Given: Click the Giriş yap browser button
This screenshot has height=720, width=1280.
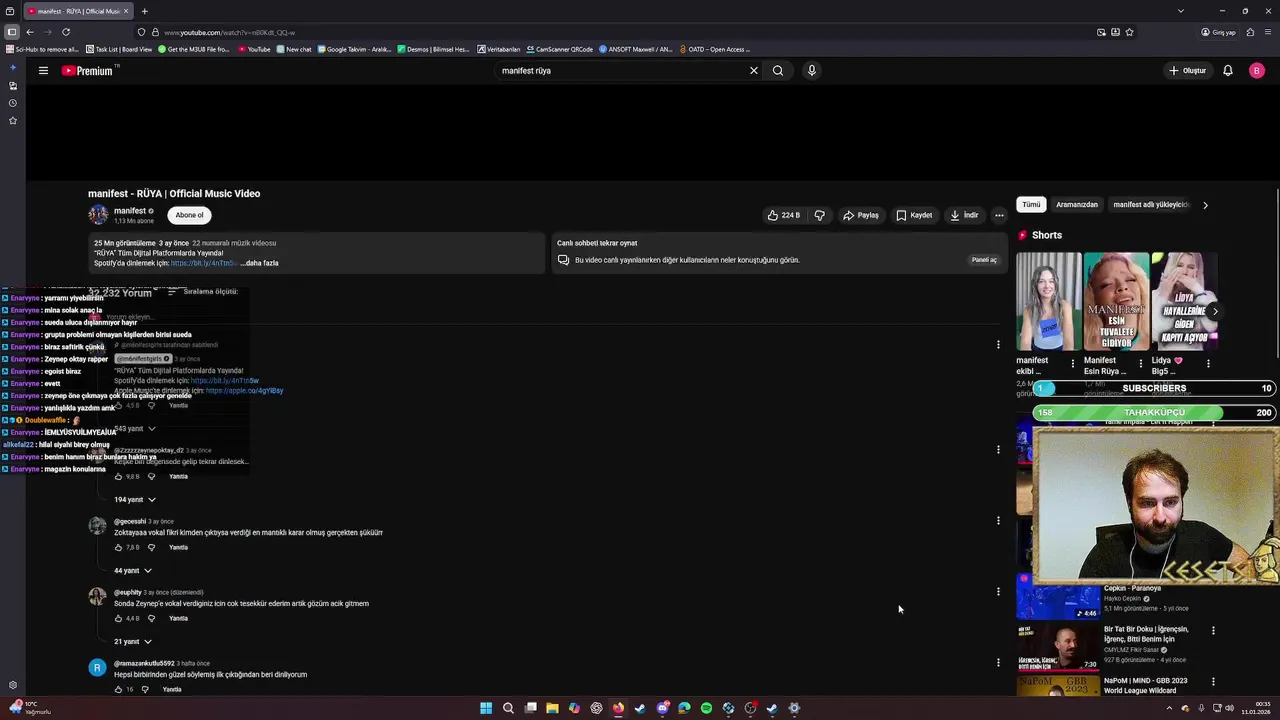Looking at the screenshot, I should click(x=1218, y=32).
